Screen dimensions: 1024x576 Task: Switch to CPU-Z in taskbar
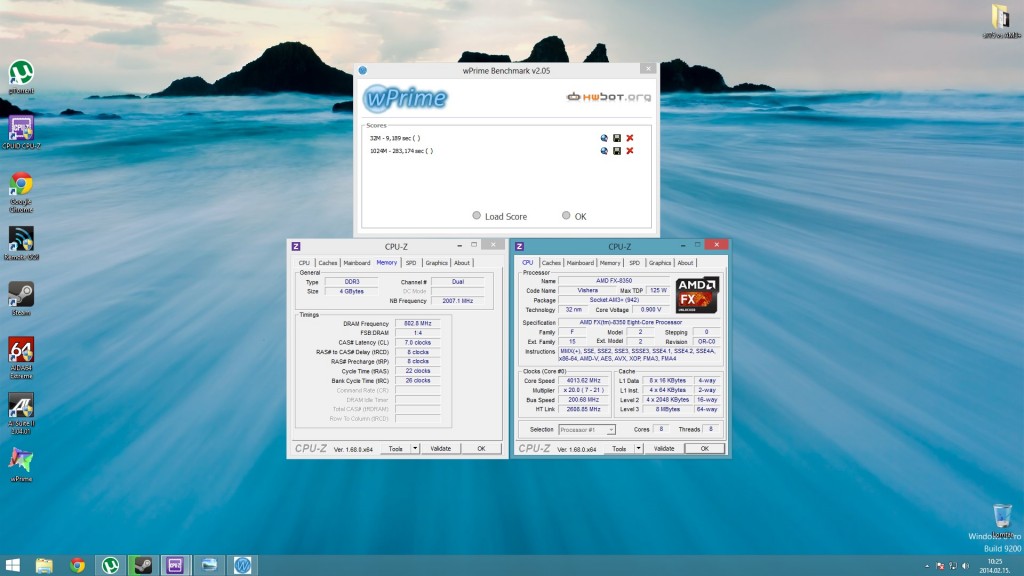tap(175, 565)
